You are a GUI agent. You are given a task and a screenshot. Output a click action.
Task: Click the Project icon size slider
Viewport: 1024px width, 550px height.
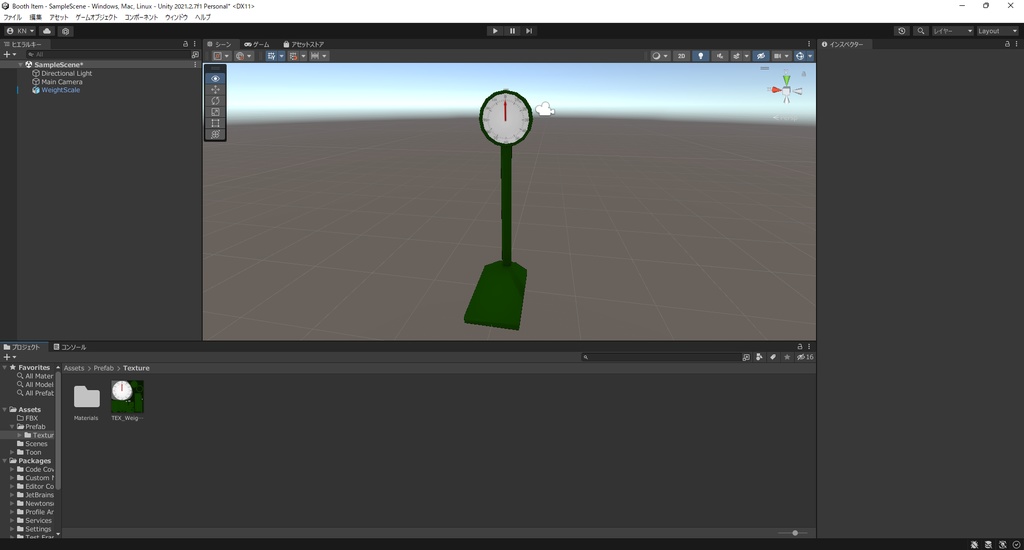pos(794,533)
